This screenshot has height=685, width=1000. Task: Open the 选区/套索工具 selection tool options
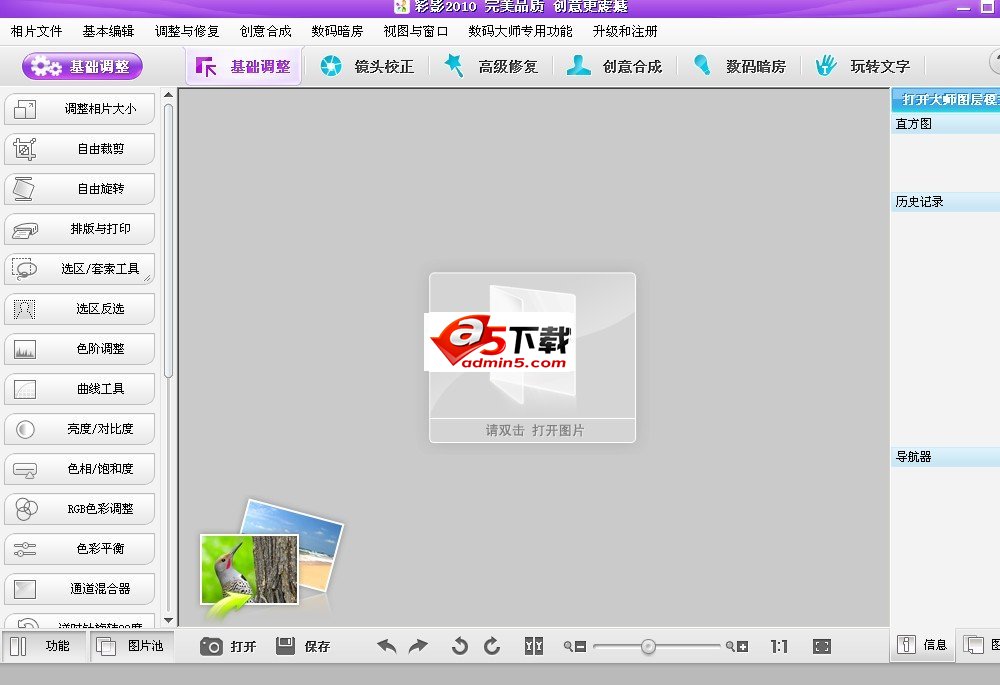(x=80, y=269)
